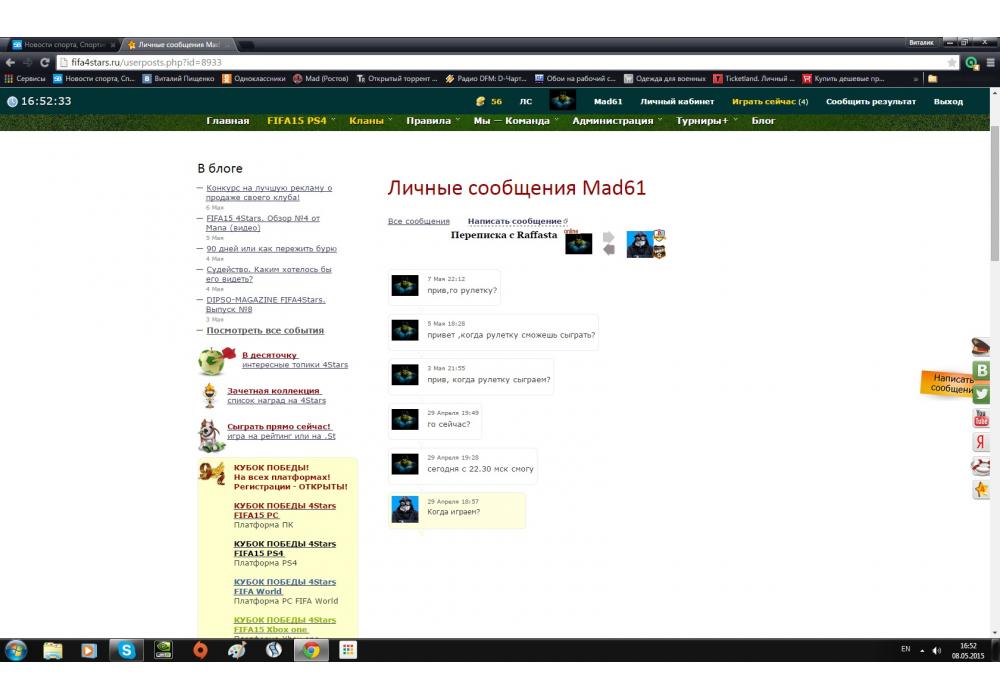The width and height of the screenshot is (1000, 700).
Task: Click the YouTube icon in the side panel
Action: (981, 418)
